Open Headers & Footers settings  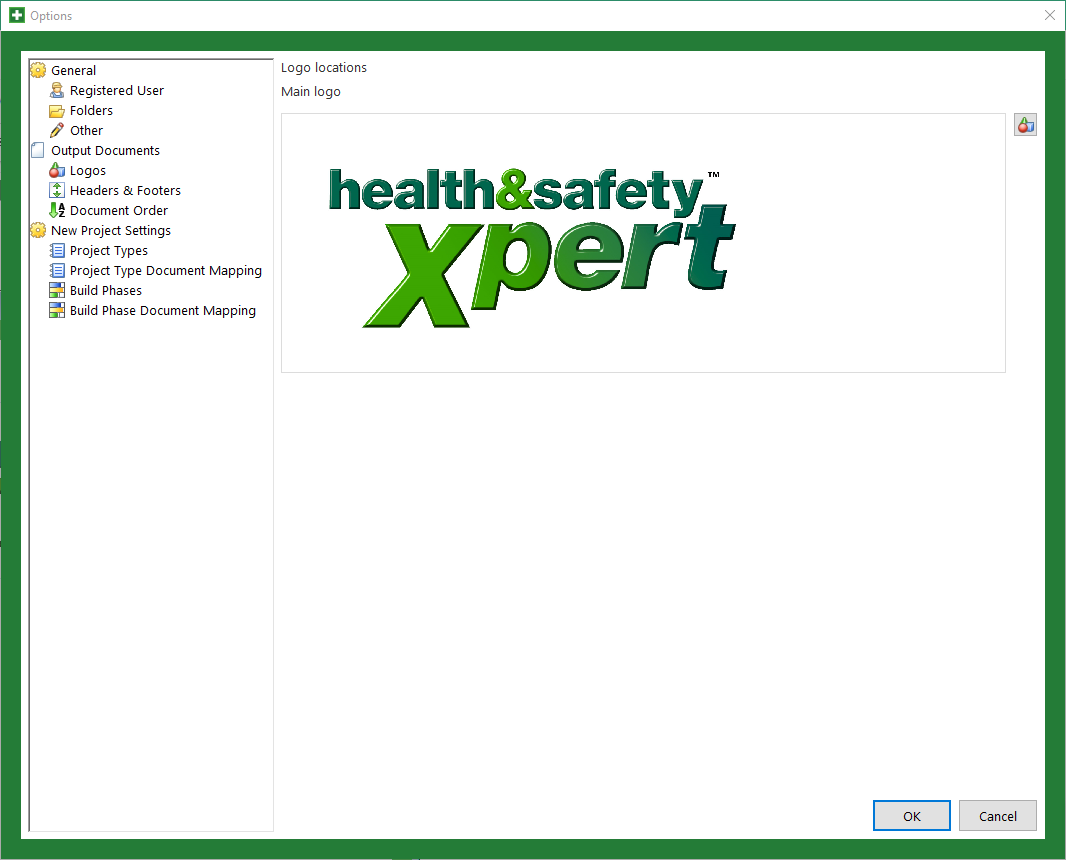(x=125, y=190)
